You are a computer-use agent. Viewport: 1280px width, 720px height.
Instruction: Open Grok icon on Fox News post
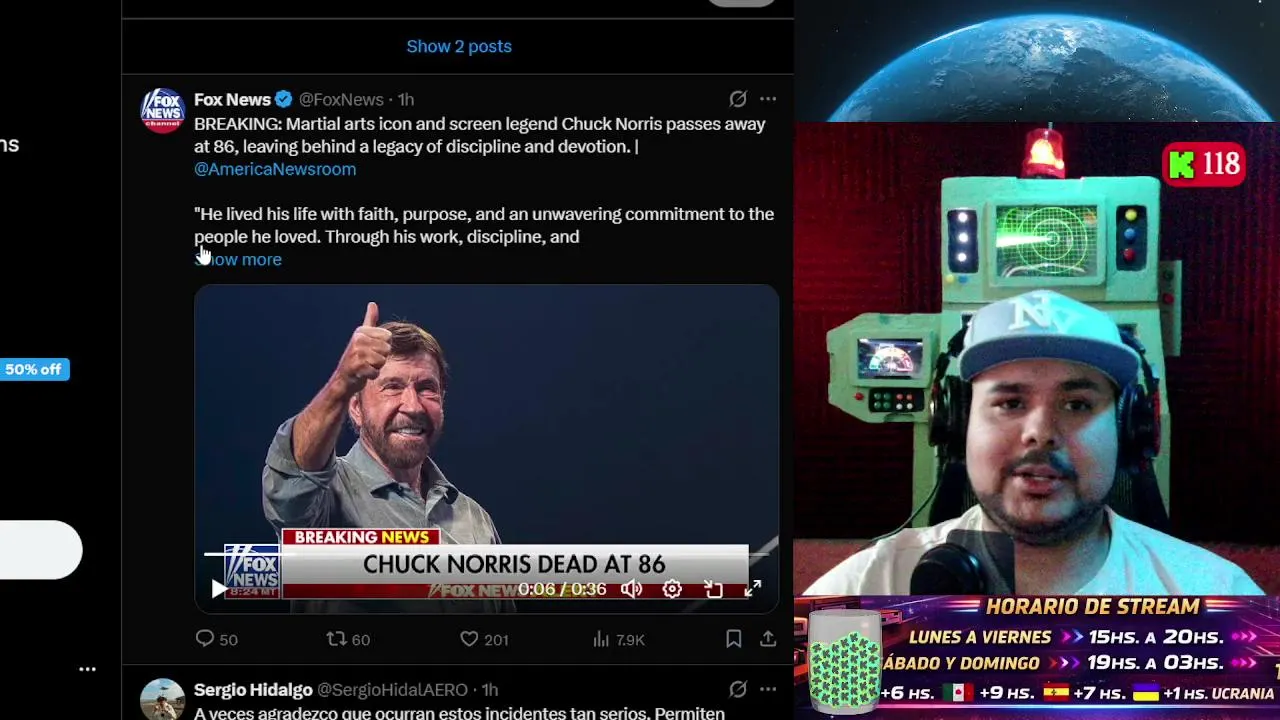[737, 99]
